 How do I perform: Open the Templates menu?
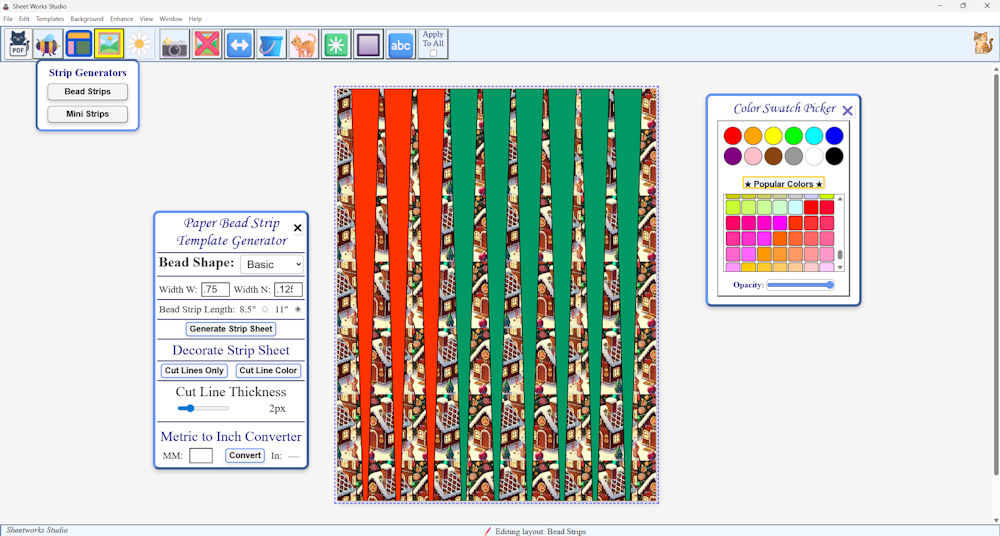50,19
